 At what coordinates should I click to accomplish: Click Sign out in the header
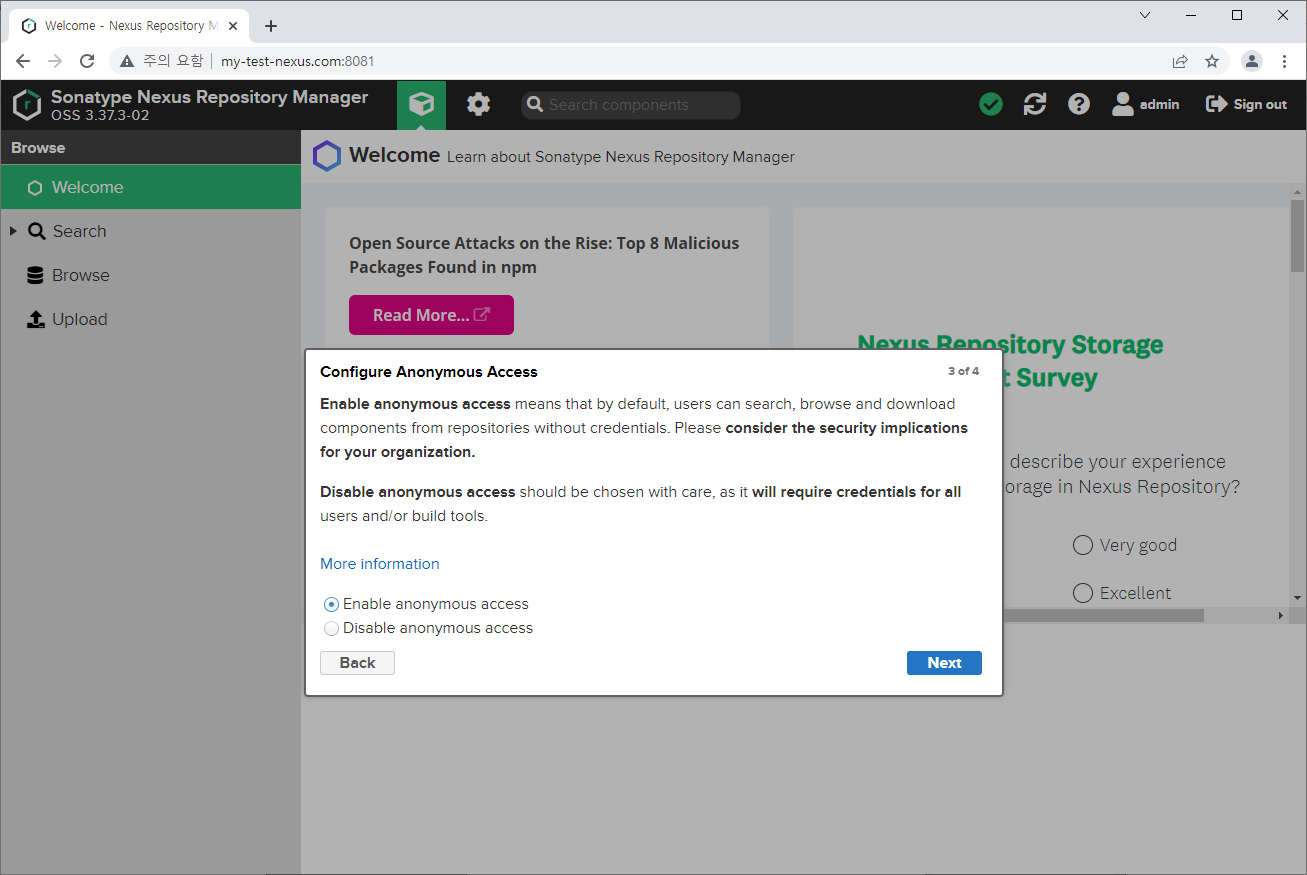tap(1247, 104)
